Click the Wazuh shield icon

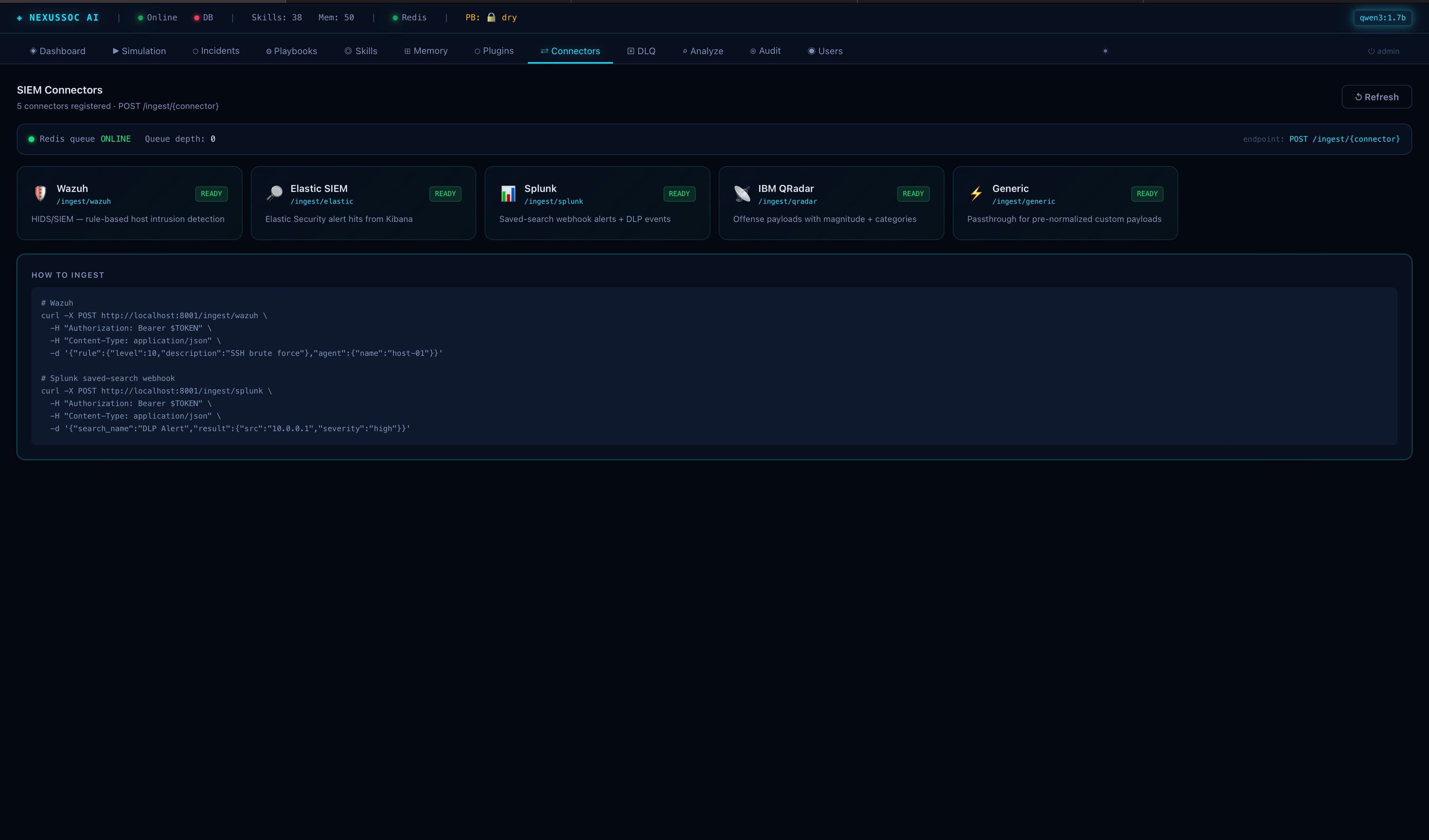[40, 194]
